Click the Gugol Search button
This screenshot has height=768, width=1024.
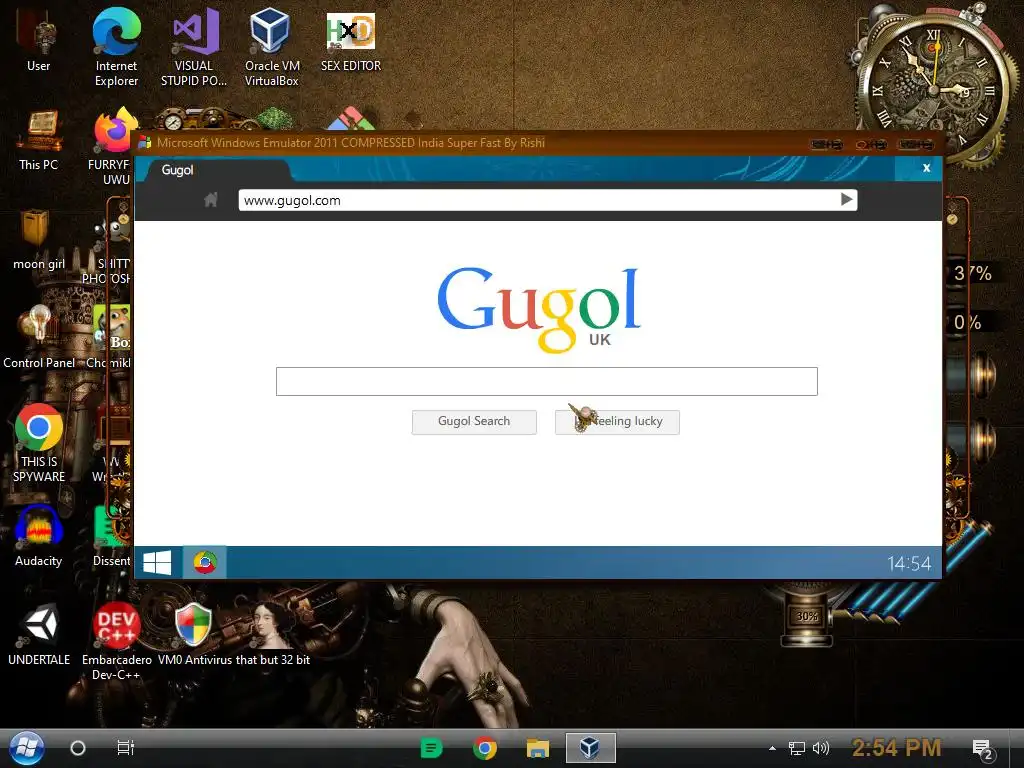point(474,422)
